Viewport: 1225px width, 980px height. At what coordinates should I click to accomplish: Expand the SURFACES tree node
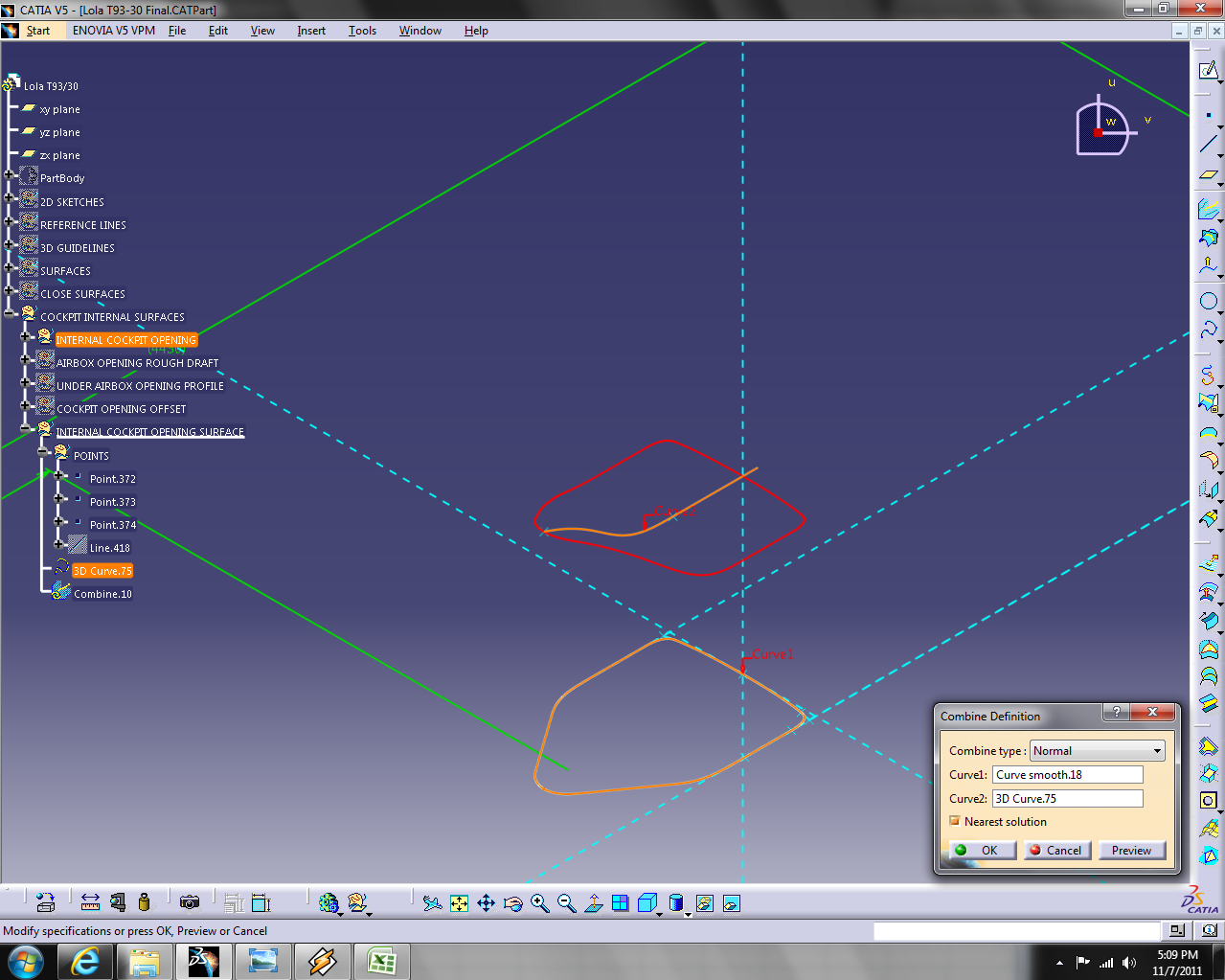click(9, 266)
